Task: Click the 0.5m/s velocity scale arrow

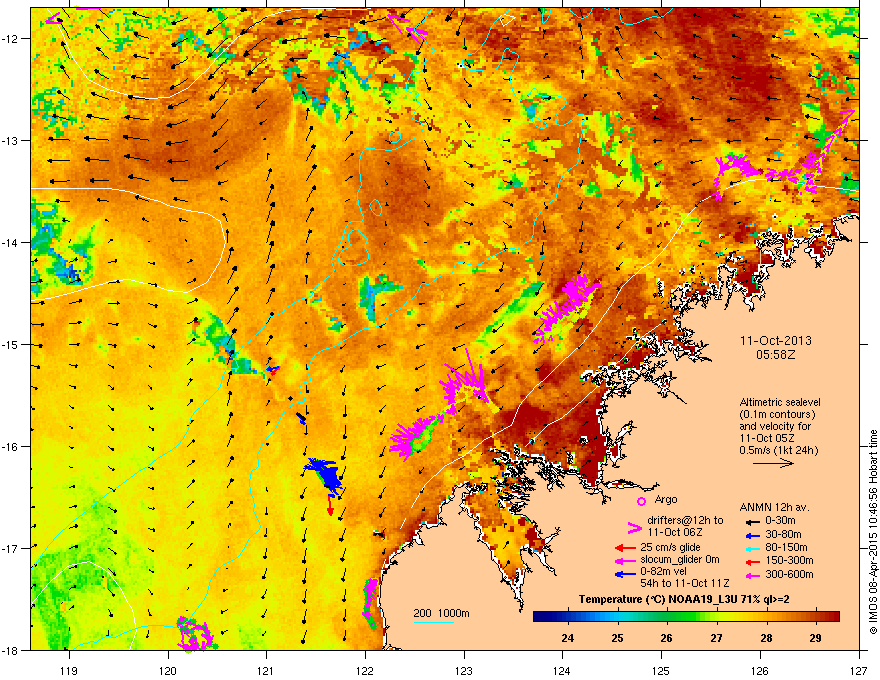Action: tap(773, 463)
